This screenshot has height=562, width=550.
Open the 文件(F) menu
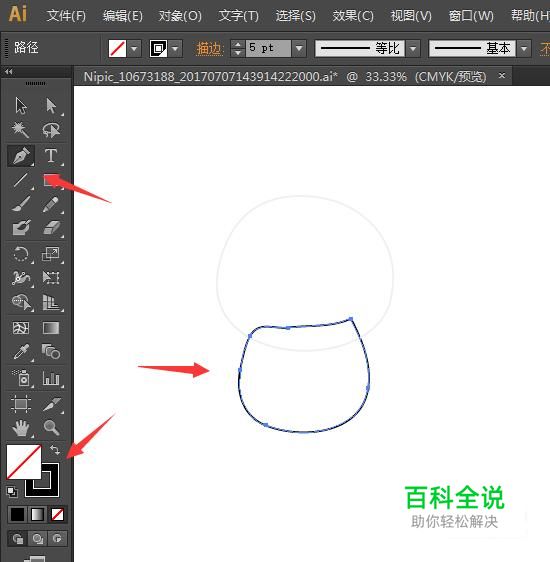point(66,15)
